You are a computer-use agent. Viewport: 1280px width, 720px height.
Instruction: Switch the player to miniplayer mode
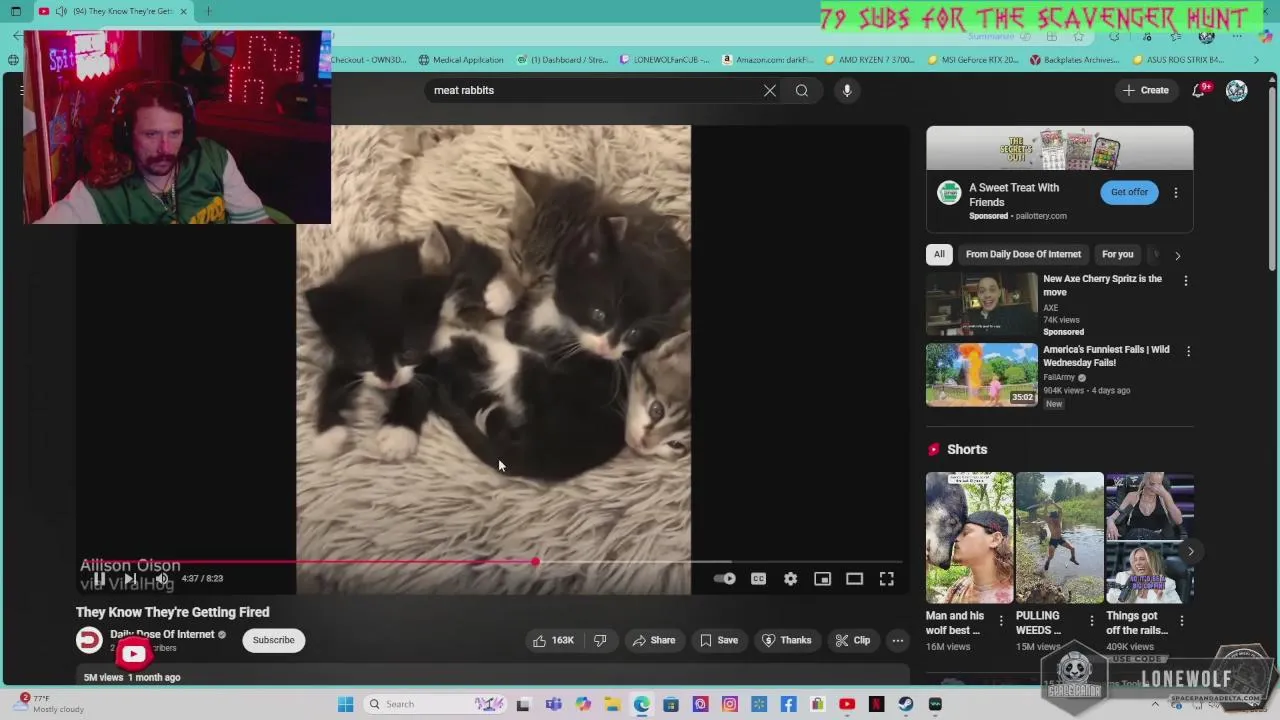coord(822,579)
